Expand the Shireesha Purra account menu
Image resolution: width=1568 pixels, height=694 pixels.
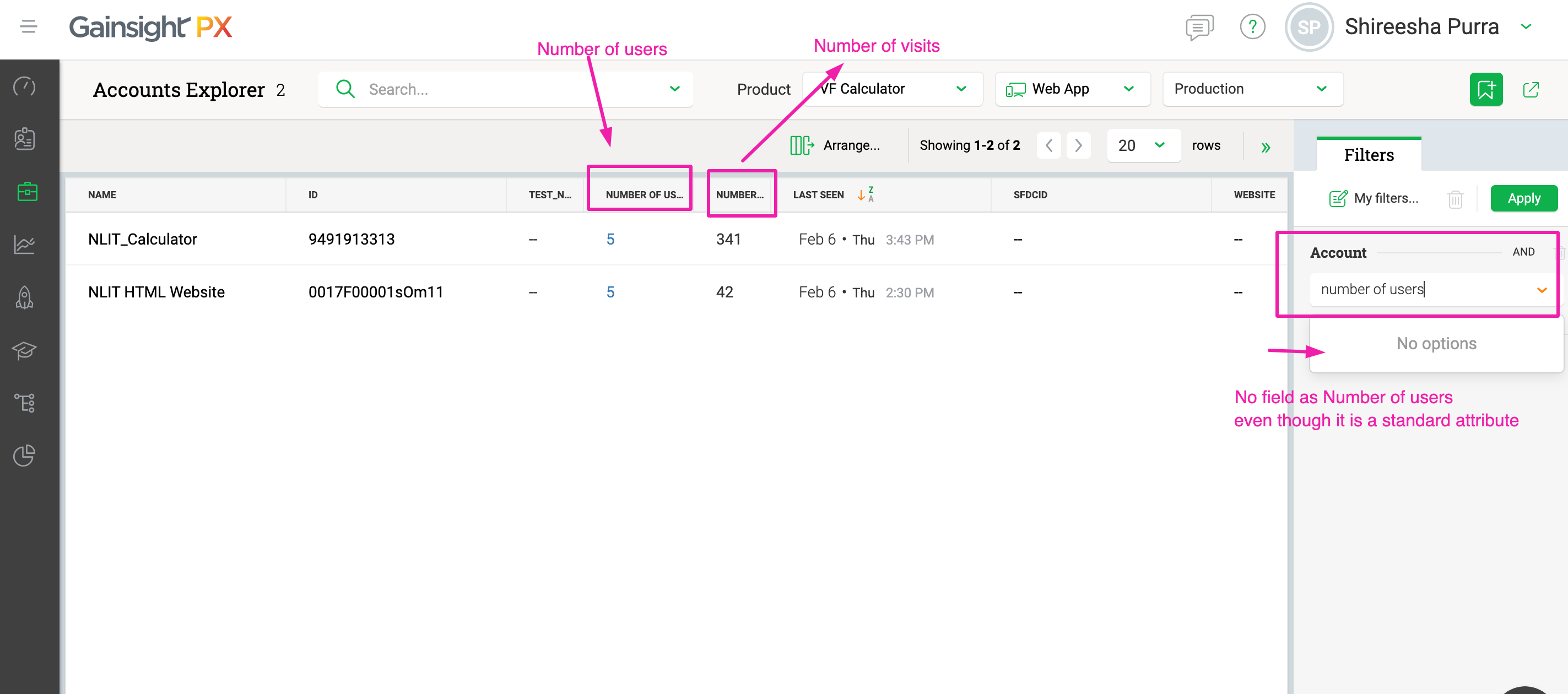coord(1526,26)
